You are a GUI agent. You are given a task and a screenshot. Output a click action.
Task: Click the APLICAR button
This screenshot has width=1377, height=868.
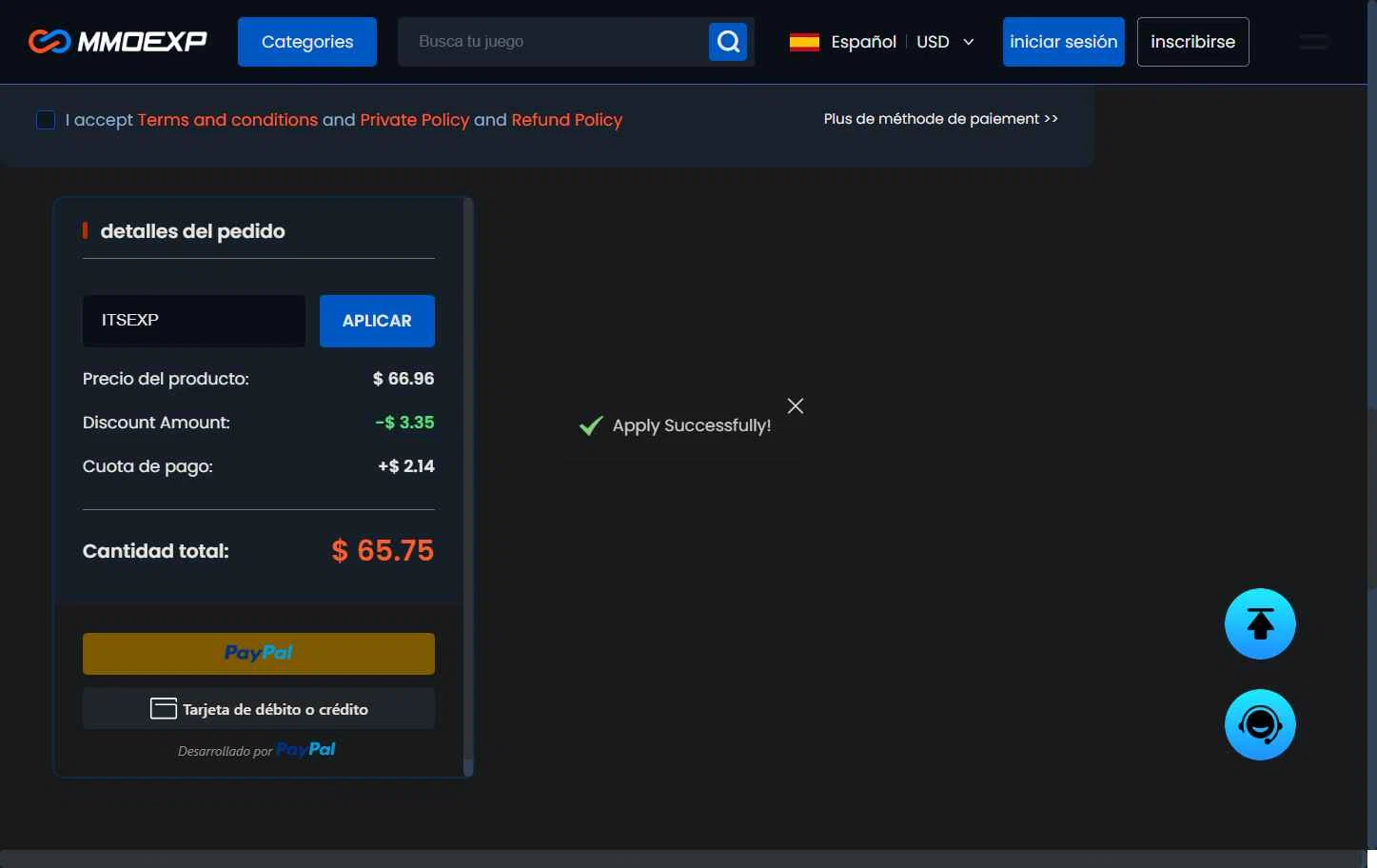pyautogui.click(x=377, y=321)
